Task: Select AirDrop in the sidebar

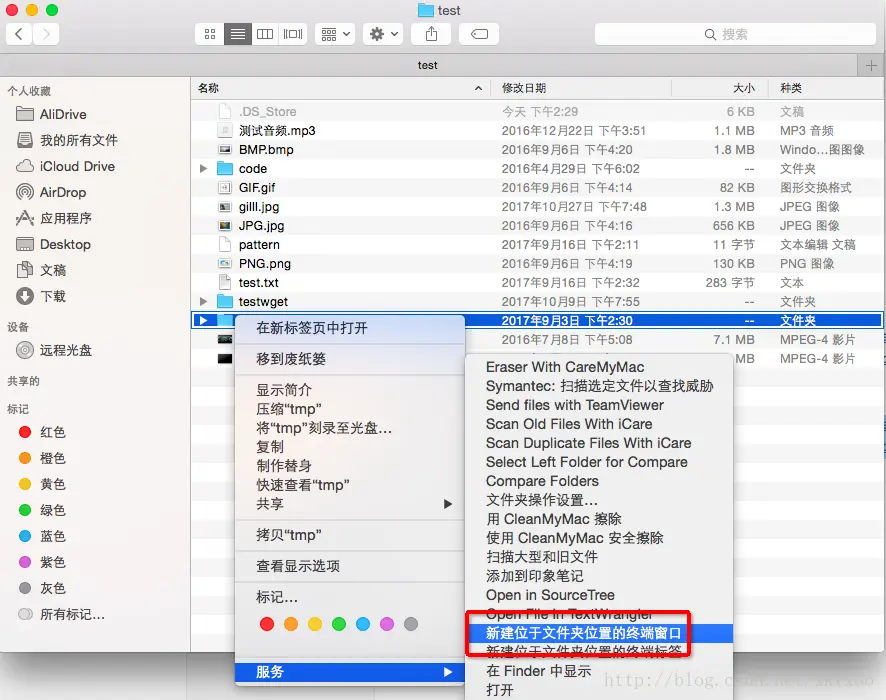Action: pos(60,192)
